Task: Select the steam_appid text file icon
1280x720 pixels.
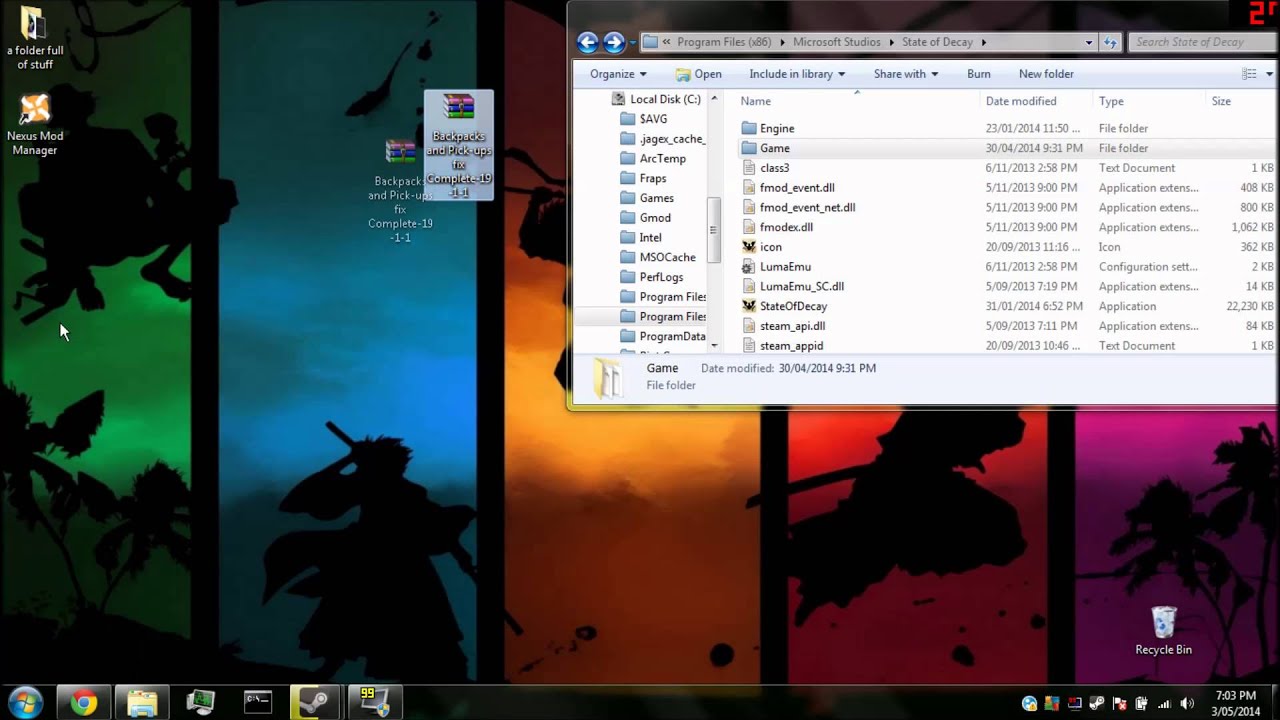Action: point(749,346)
